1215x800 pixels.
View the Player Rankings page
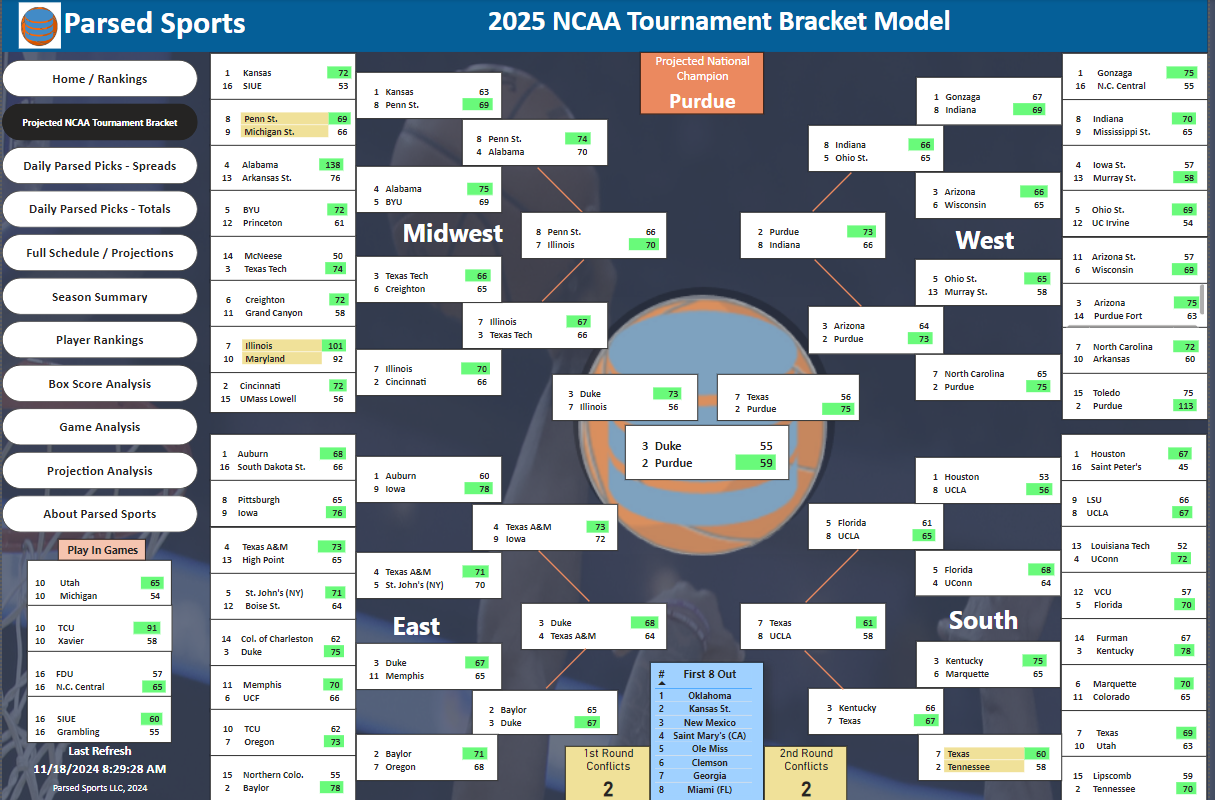tap(100, 340)
